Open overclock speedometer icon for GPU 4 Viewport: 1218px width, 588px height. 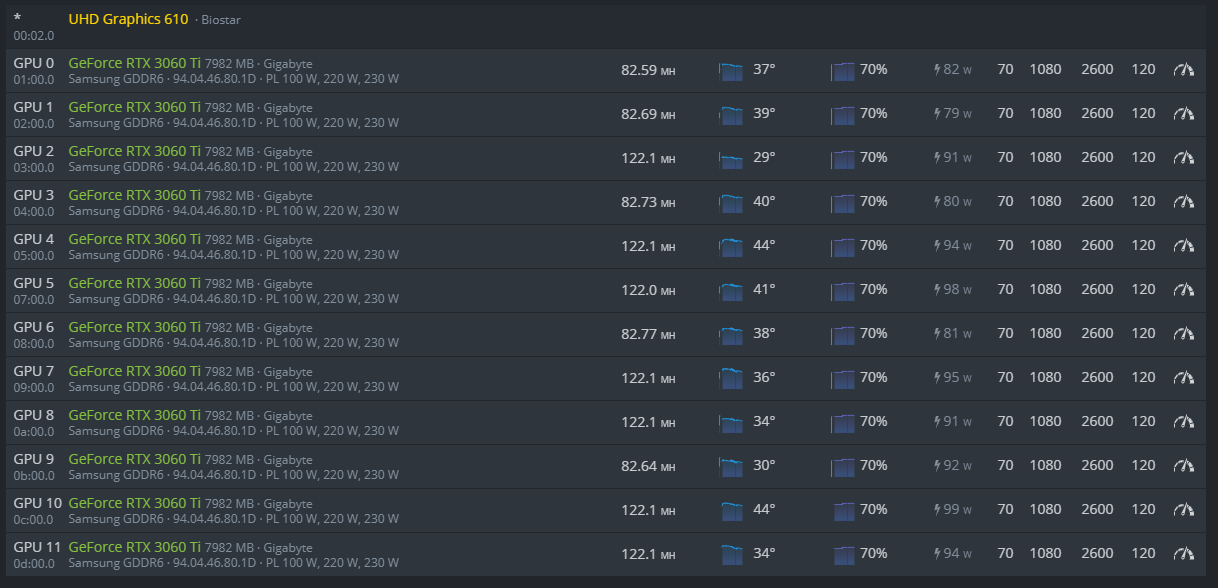coord(1184,246)
